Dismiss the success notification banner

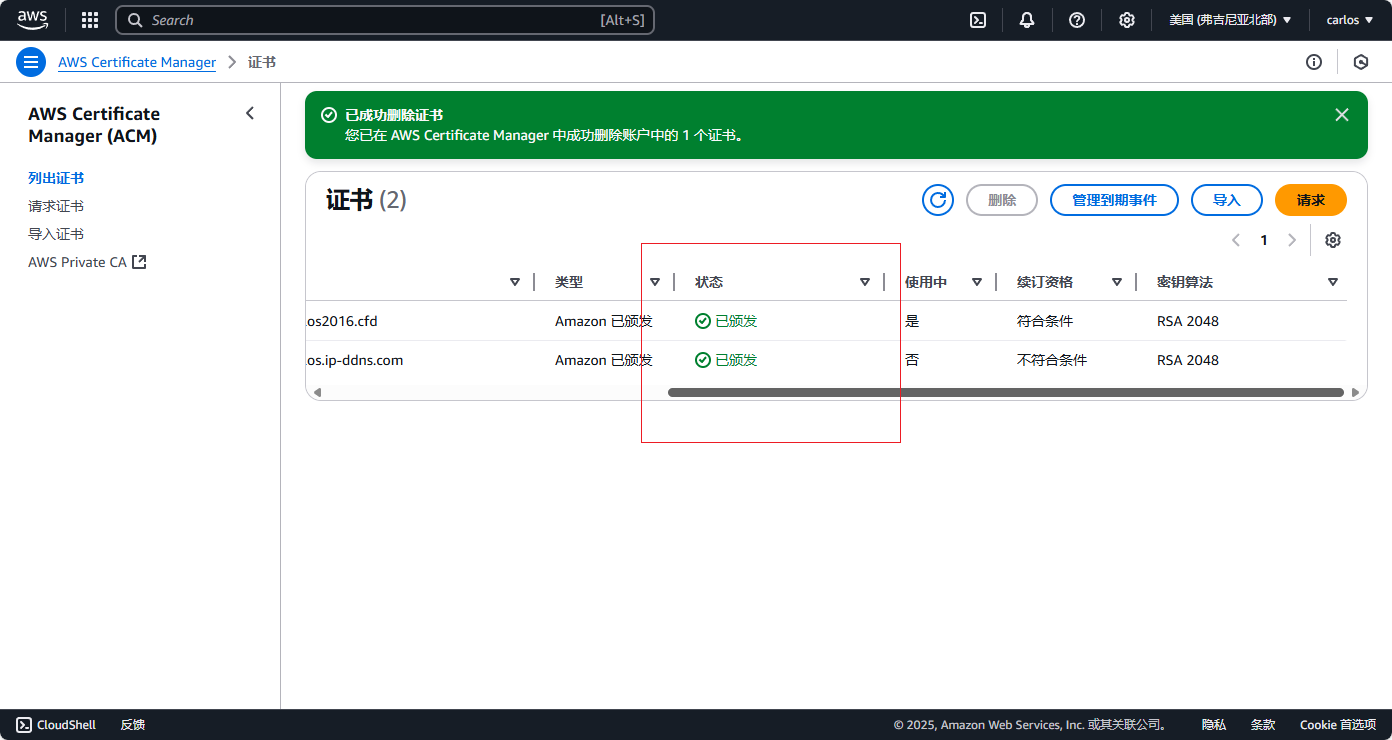[1342, 115]
